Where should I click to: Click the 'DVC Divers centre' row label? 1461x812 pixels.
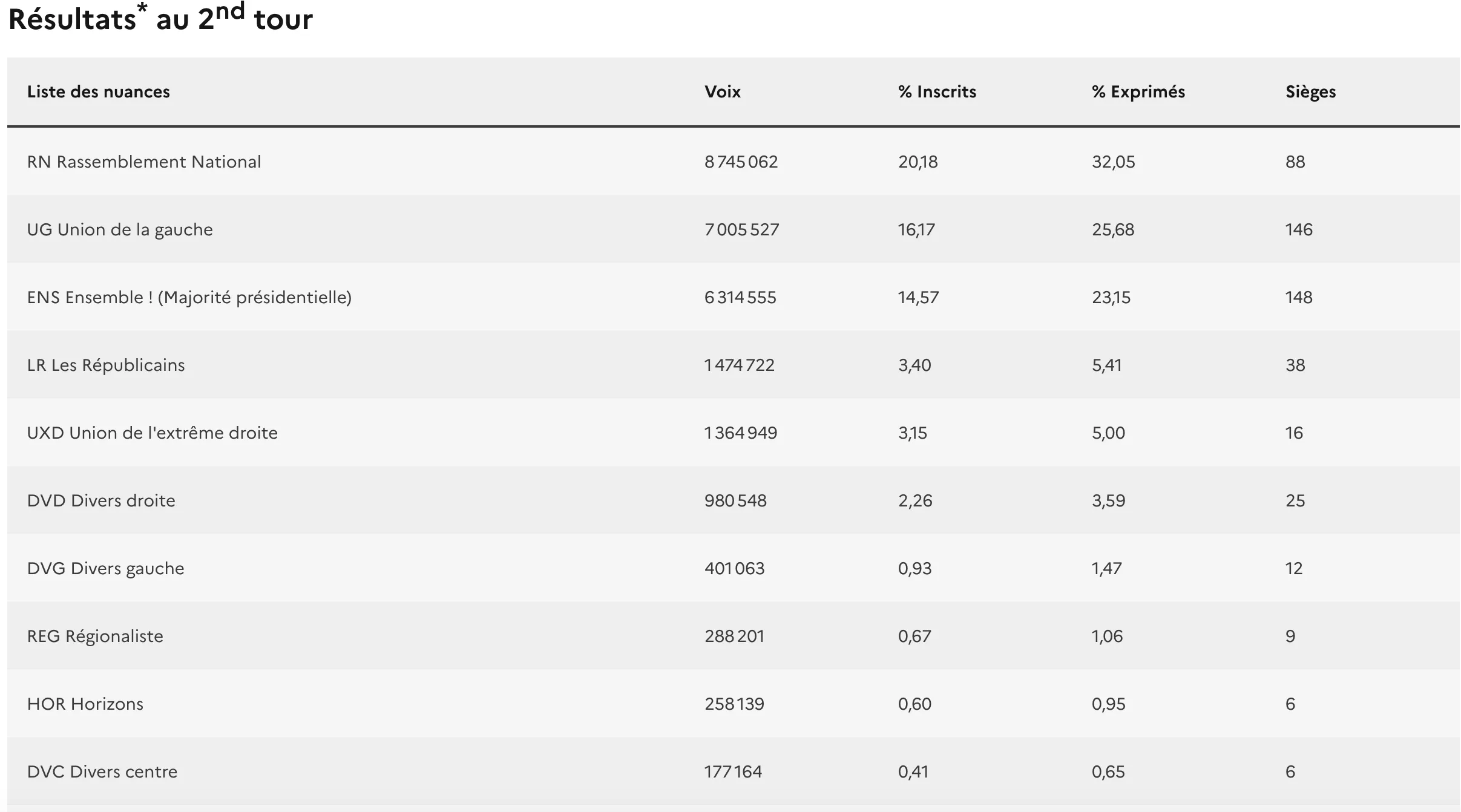pyautogui.click(x=102, y=772)
